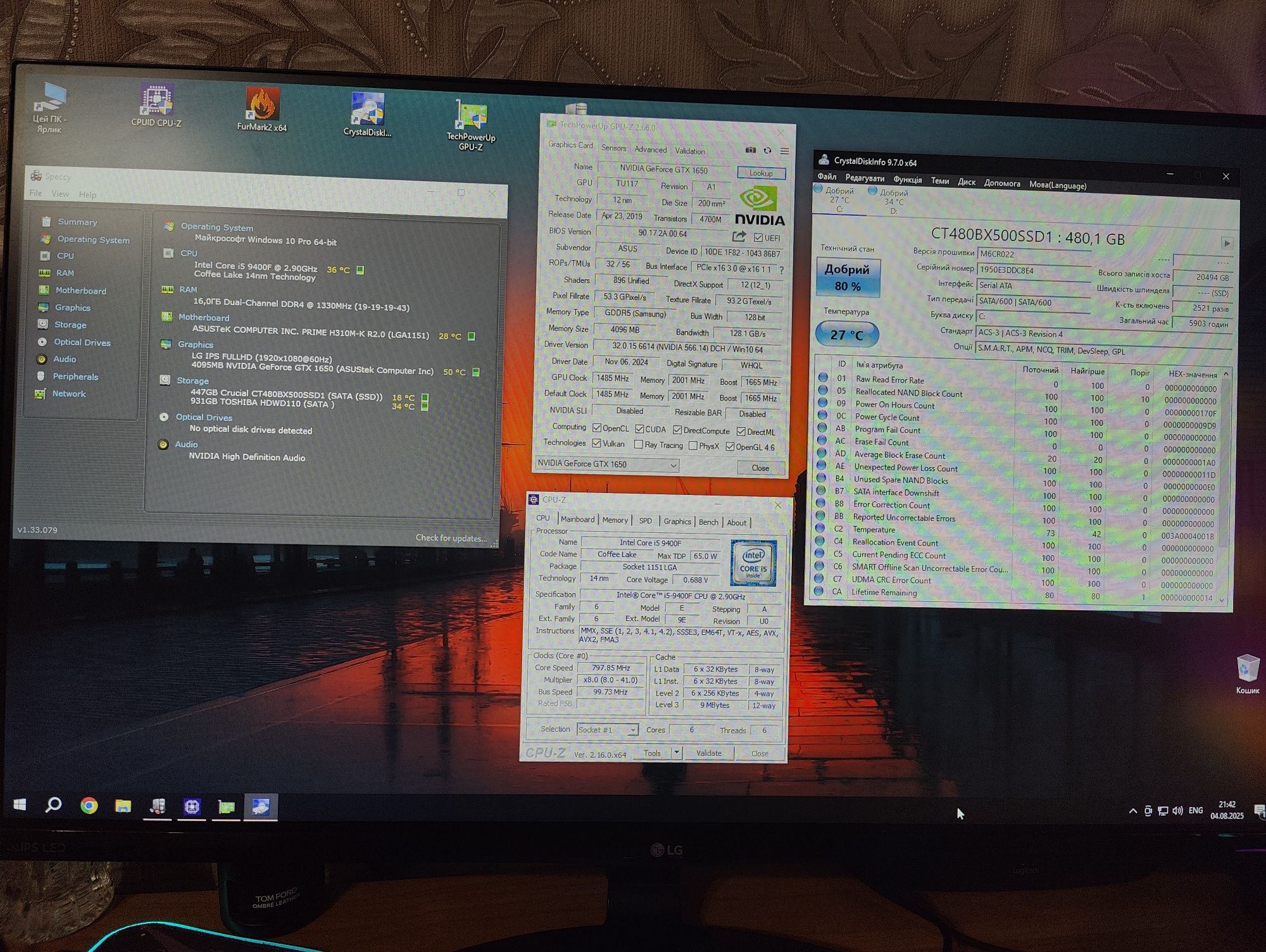The image size is (1266, 952).
Task: Switch to CPU-Z taskbar icon
Action: [192, 806]
